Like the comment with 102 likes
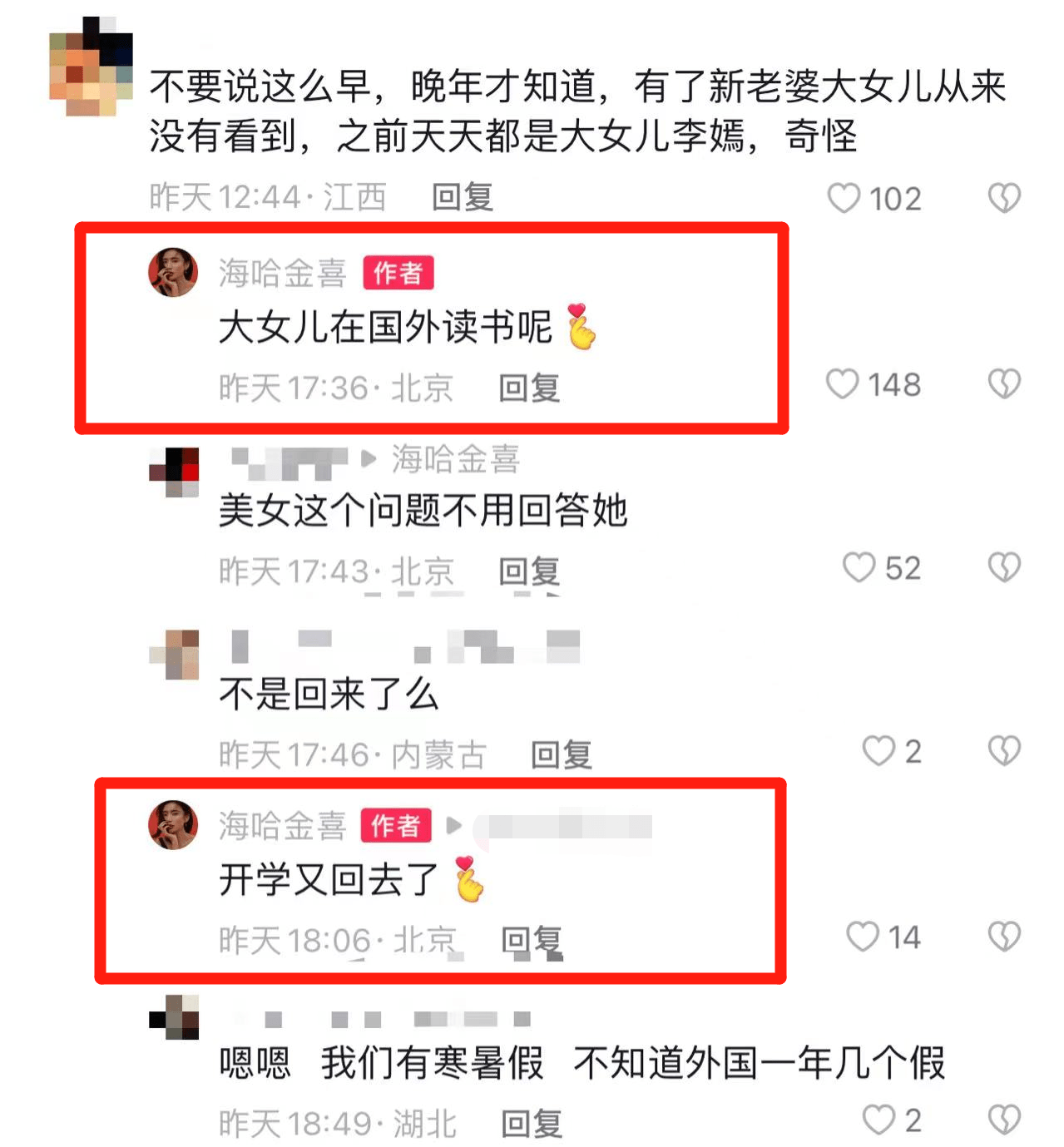This screenshot has width=1064, height=1147. (844, 198)
